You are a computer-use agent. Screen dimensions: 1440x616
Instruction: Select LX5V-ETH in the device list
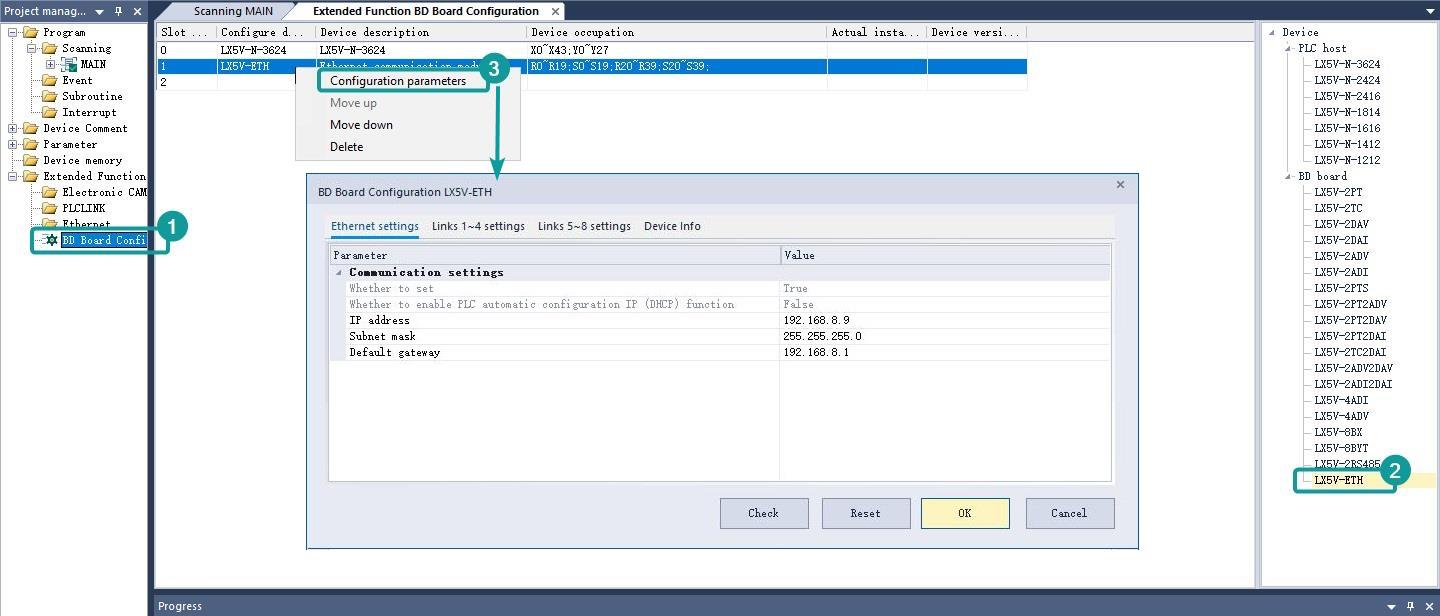tap(1338, 480)
